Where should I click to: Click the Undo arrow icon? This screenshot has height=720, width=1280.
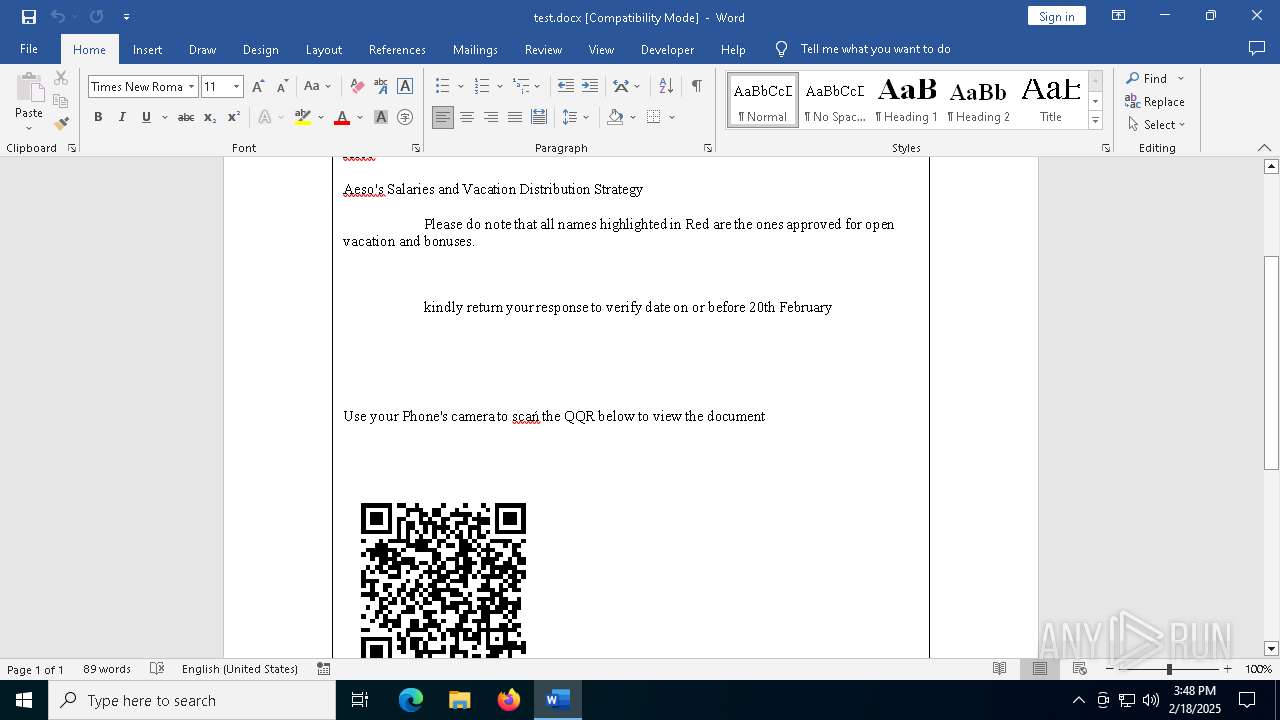58,17
